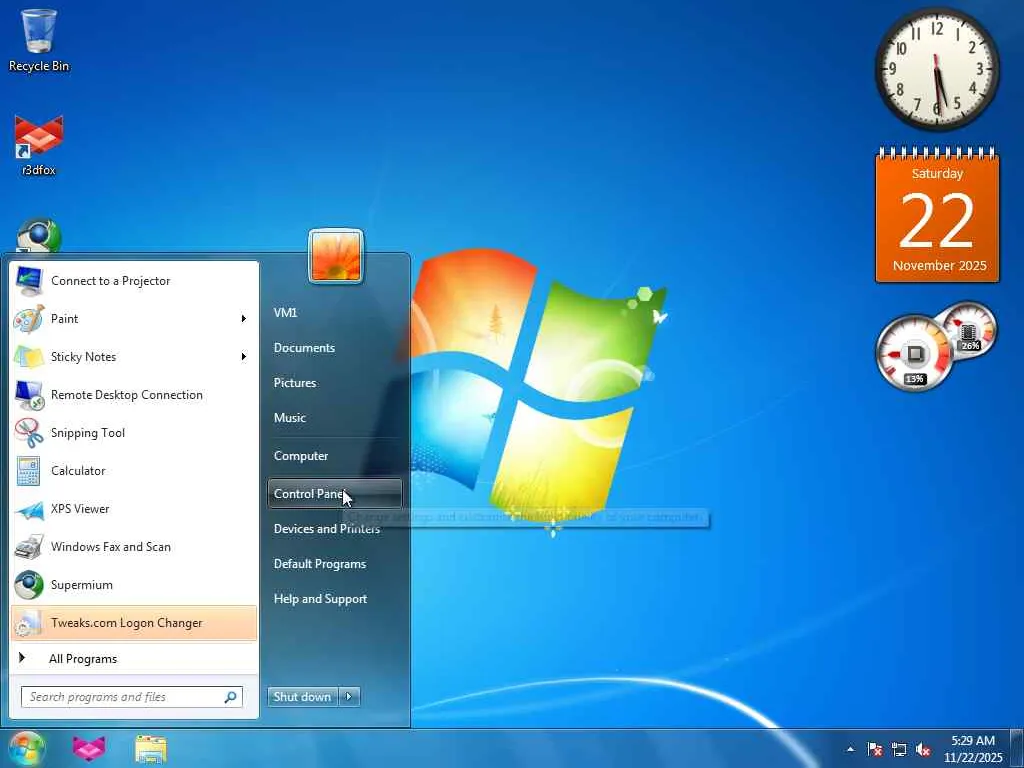
Task: Launch Supermium from Start menu list
Action: coord(133,584)
